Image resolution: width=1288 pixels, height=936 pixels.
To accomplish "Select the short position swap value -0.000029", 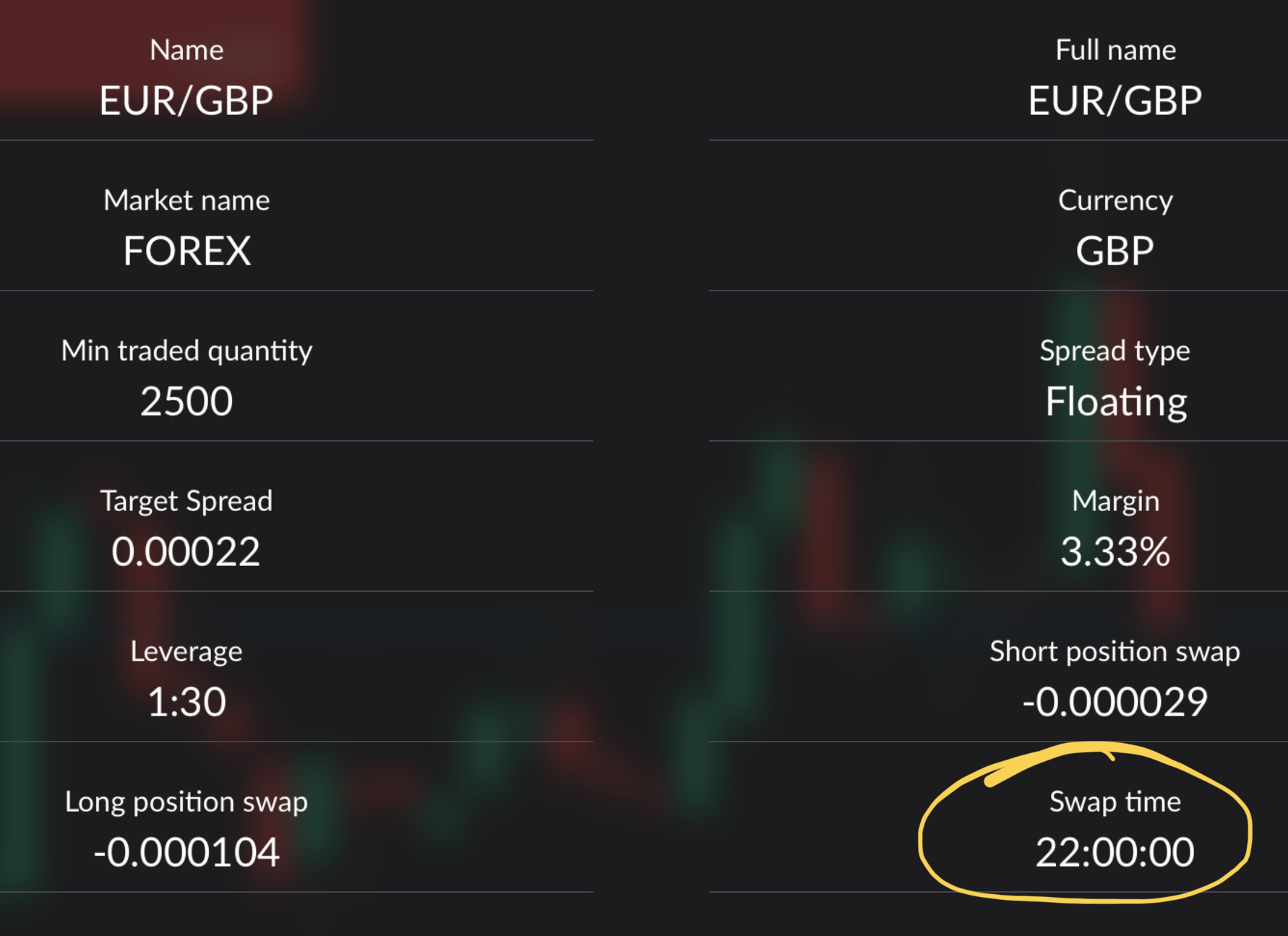I will click(x=1115, y=702).
